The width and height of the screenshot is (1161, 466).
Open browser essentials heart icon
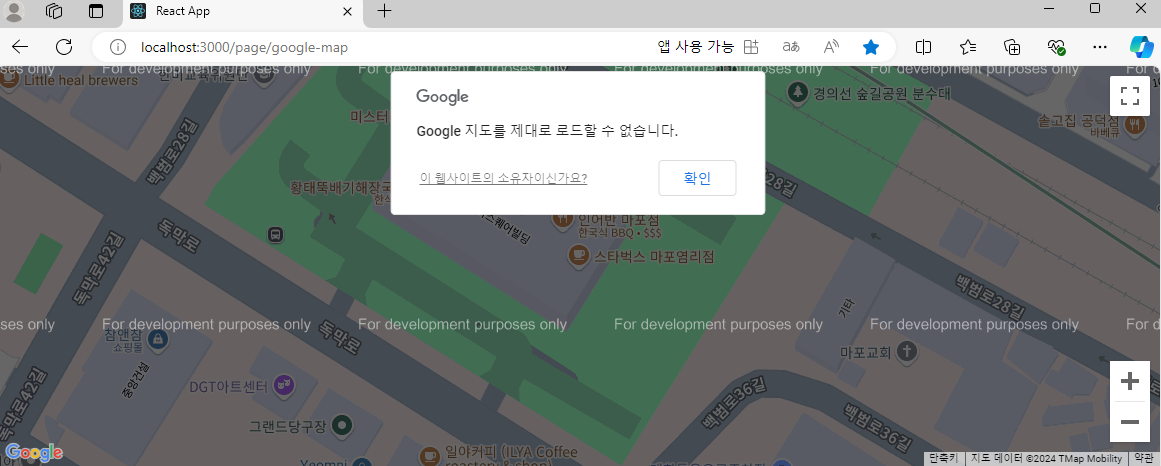(x=1057, y=47)
